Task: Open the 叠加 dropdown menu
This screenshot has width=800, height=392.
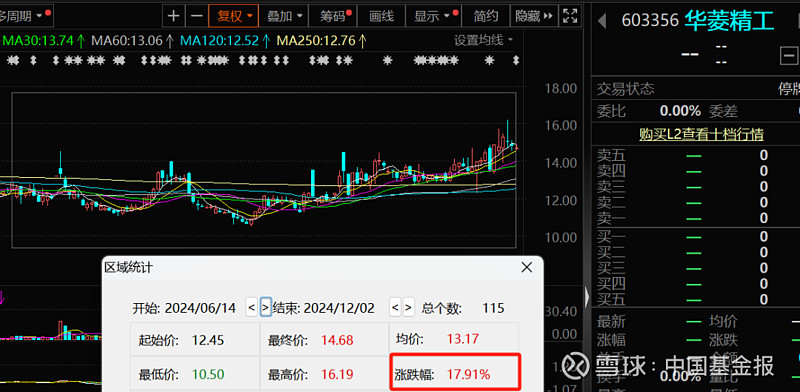Action: tap(284, 16)
